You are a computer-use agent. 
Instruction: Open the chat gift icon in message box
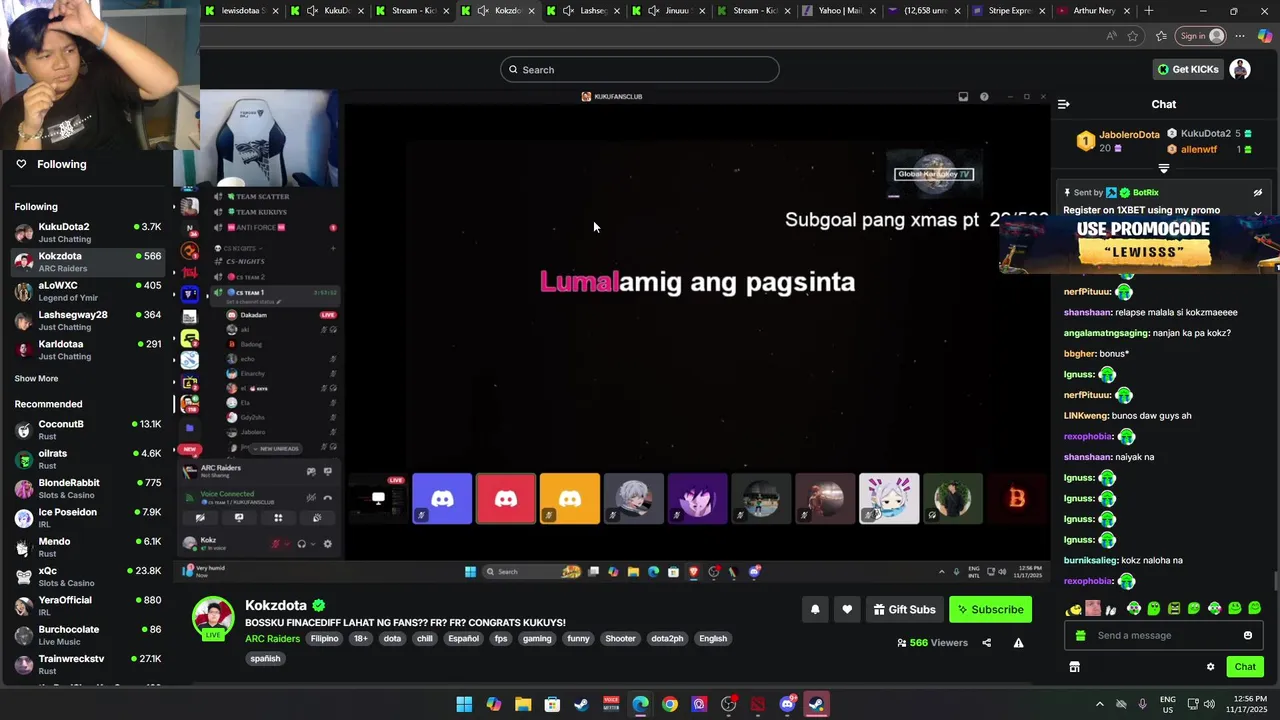1080,635
